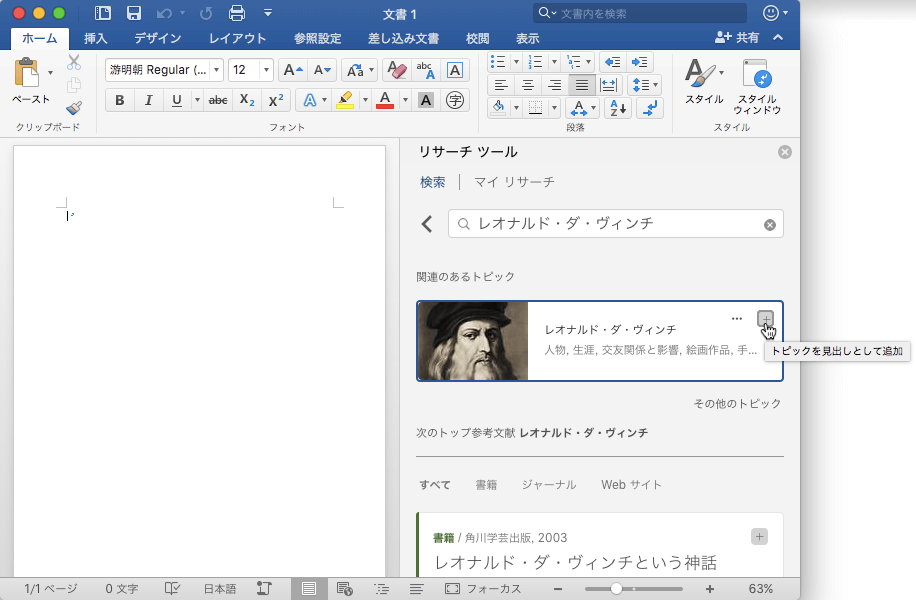Toggle Bold formatting
Viewport: 916px width, 600px height.
click(120, 100)
